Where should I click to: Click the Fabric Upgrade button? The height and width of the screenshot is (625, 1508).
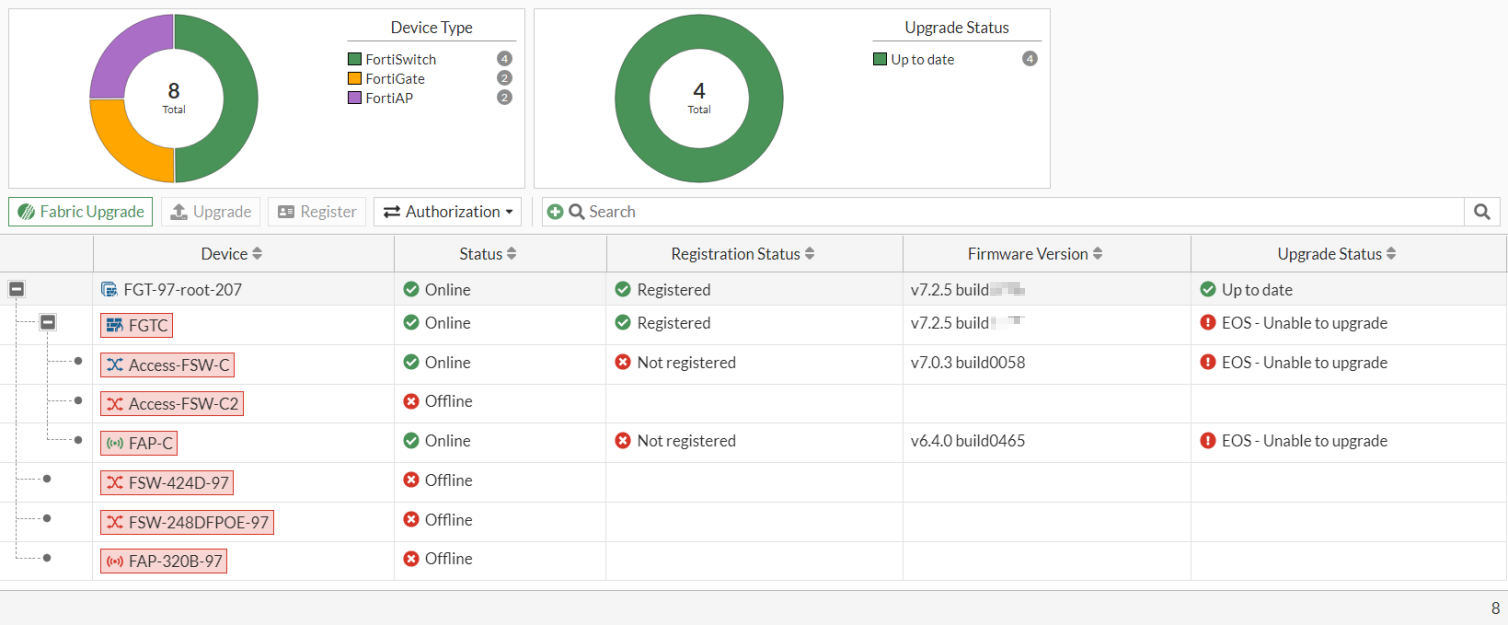[x=80, y=212]
